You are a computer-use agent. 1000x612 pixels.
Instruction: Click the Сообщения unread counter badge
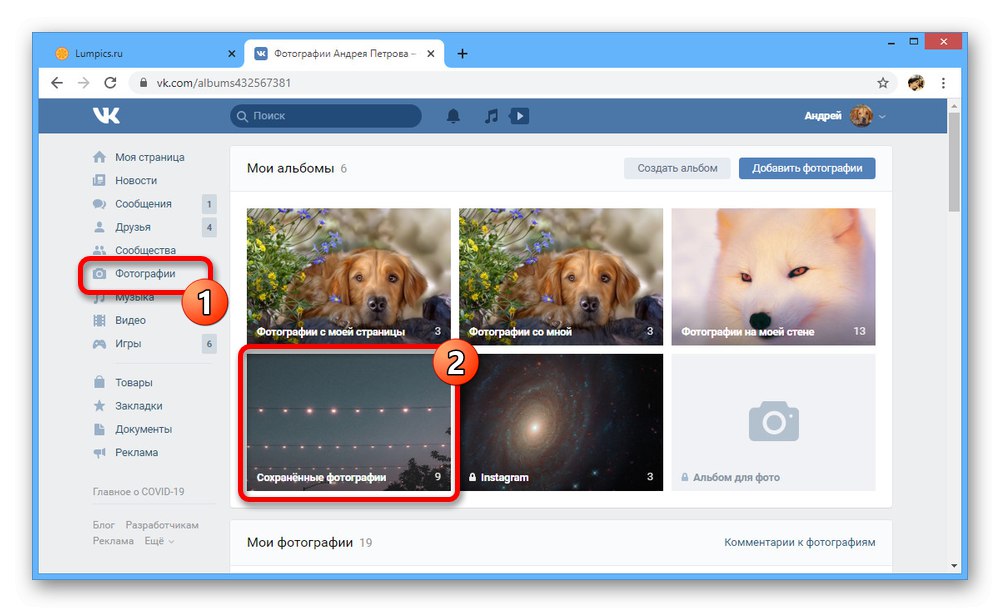click(209, 204)
